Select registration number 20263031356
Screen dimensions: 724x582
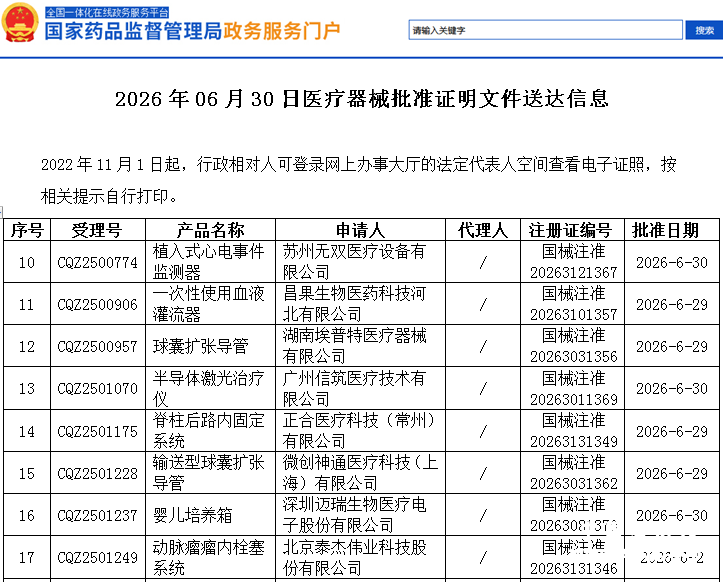[x=573, y=357]
